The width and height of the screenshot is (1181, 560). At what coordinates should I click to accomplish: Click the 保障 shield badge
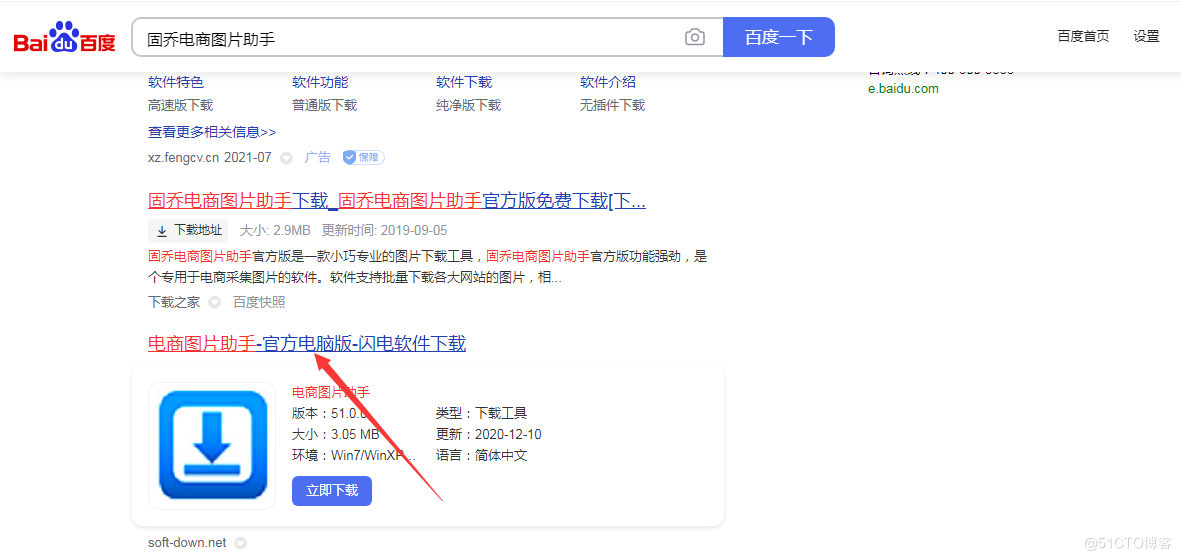point(364,157)
